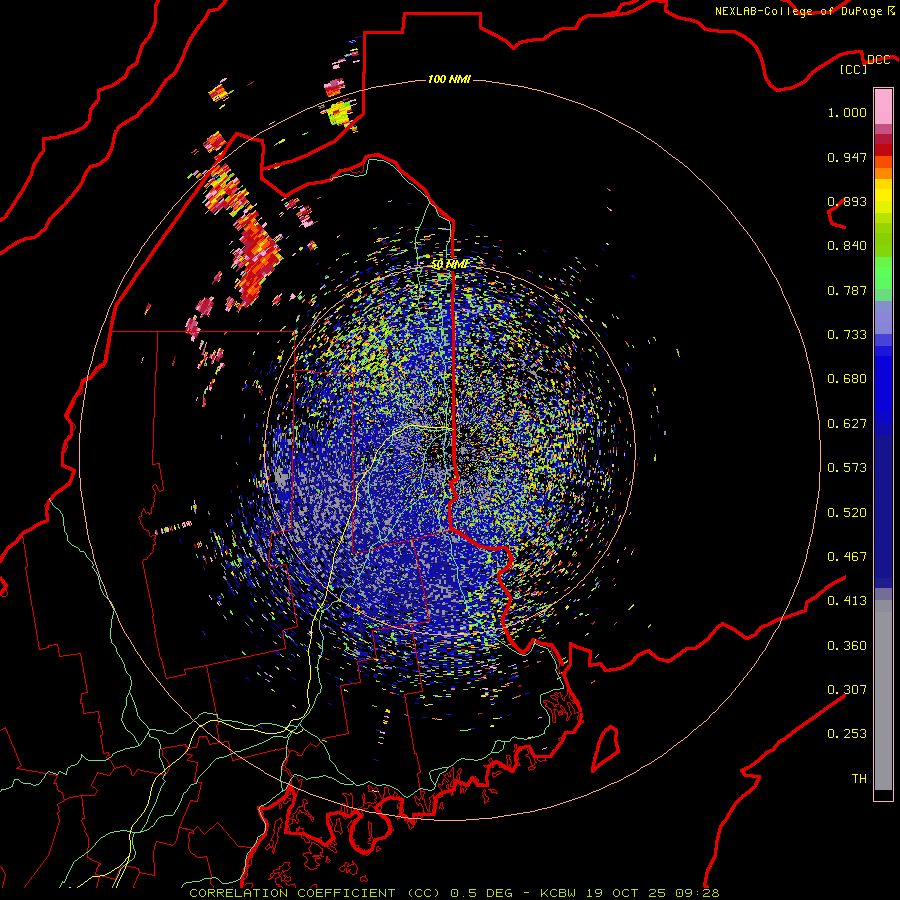Click the 100 NMI range ring label
900x900 pixels.
(x=449, y=79)
